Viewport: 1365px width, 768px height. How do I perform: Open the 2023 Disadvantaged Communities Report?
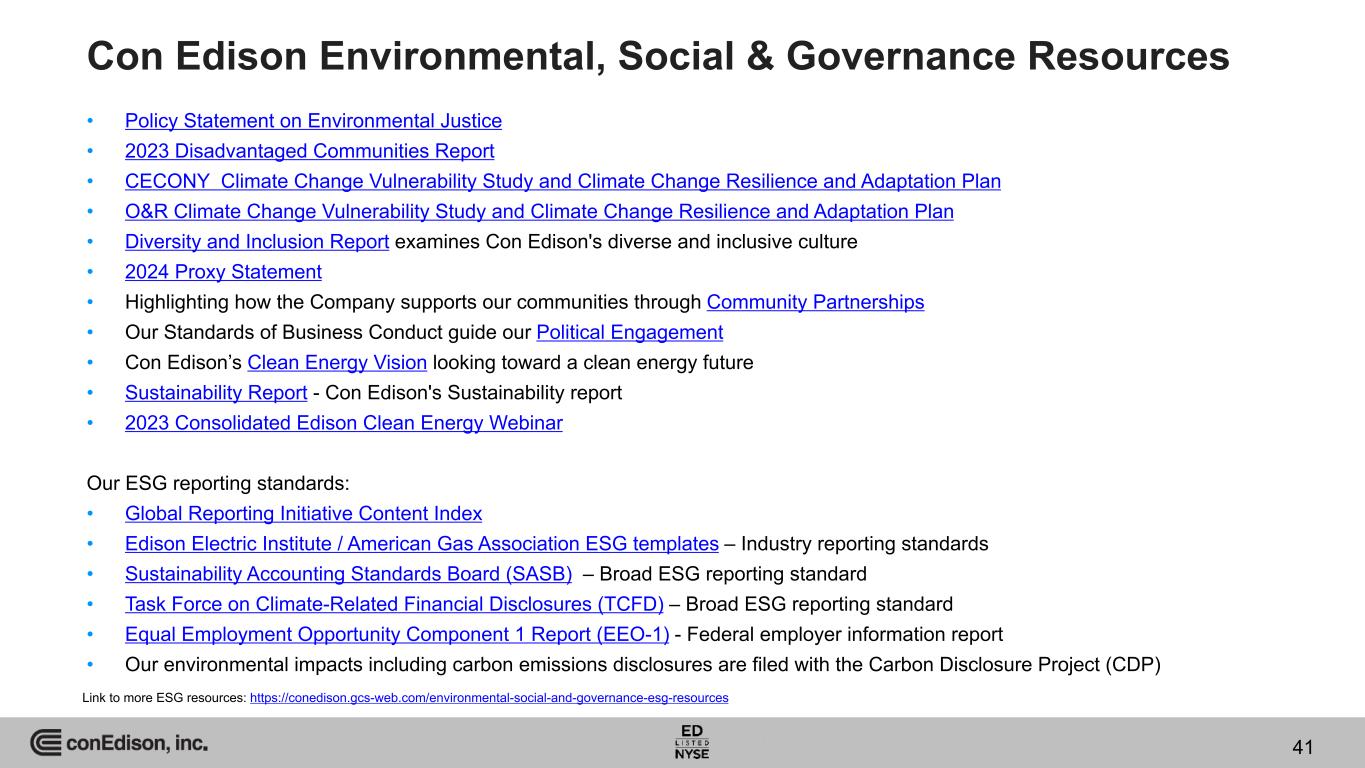tap(309, 151)
